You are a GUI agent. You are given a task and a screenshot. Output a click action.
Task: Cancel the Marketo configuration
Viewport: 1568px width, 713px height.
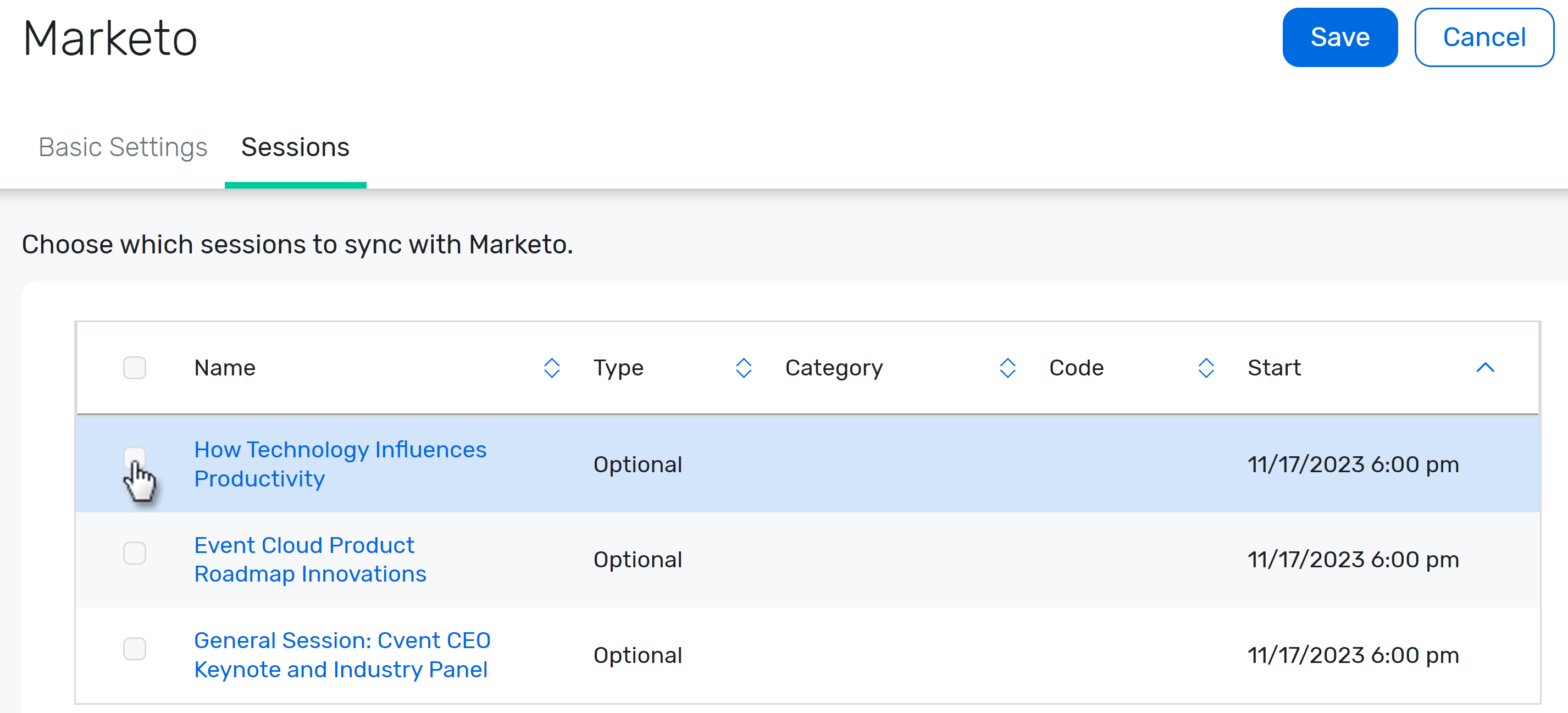click(1484, 37)
